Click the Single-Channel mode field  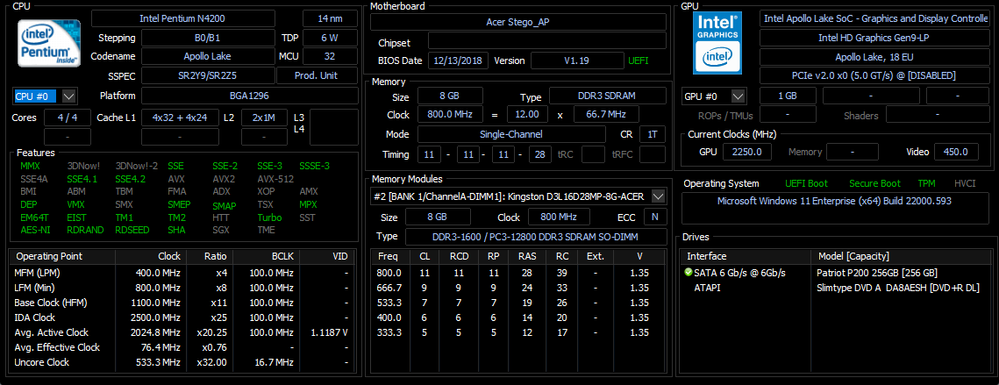click(511, 135)
